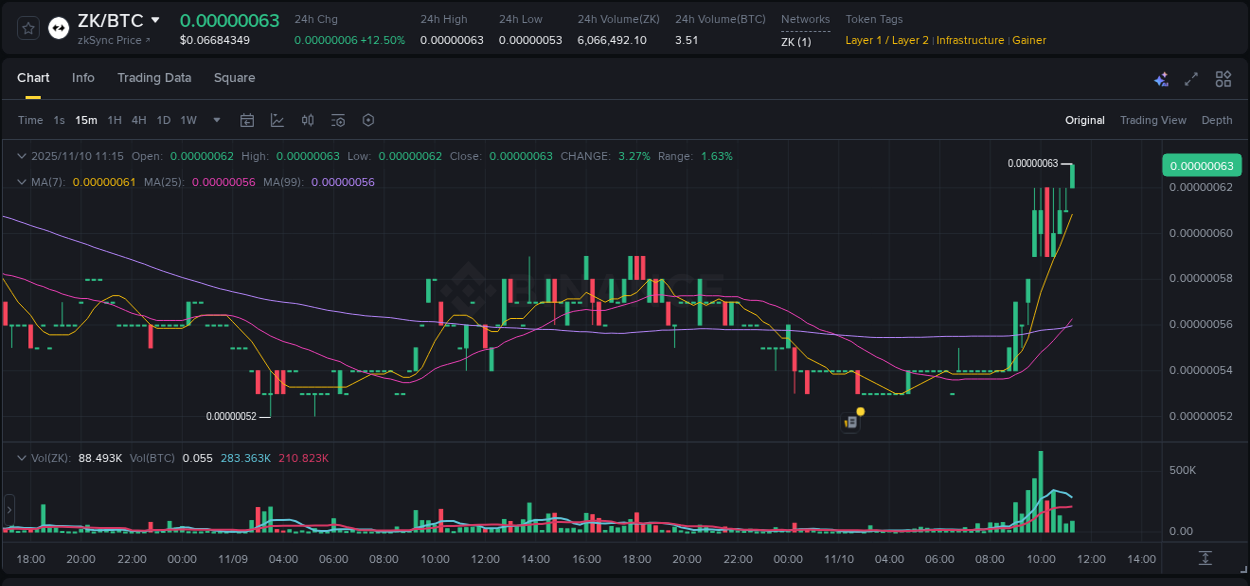
Task: Click the Gainer token tag
Action: coord(1029,40)
